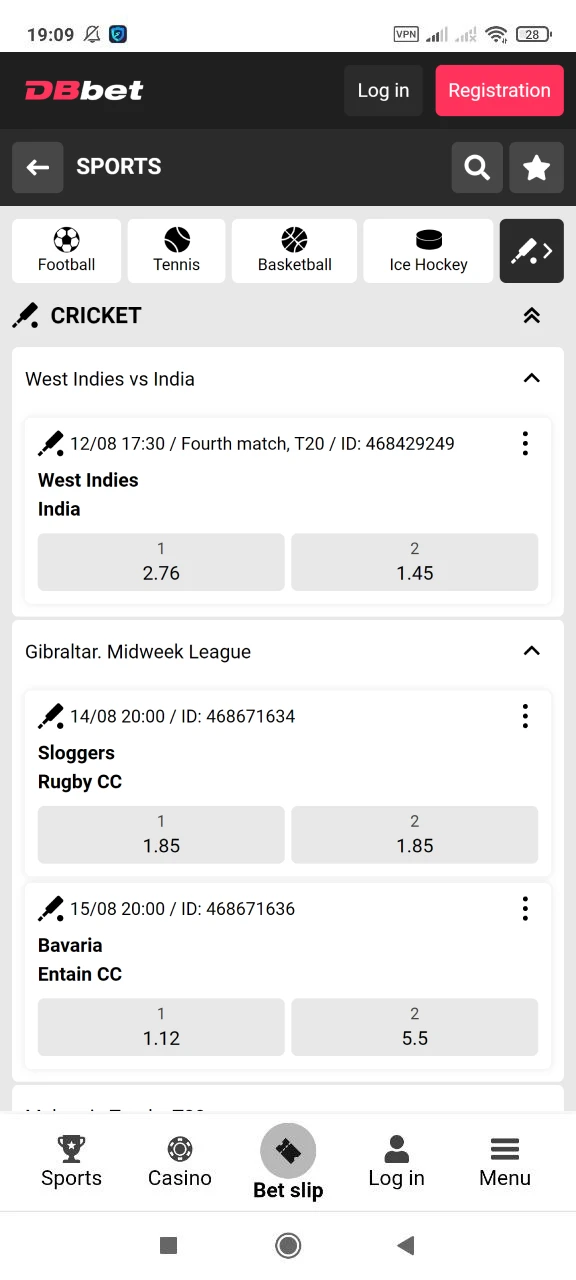Image resolution: width=576 pixels, height=1280 pixels.
Task: Open the search on the Sports page
Action: 477,167
